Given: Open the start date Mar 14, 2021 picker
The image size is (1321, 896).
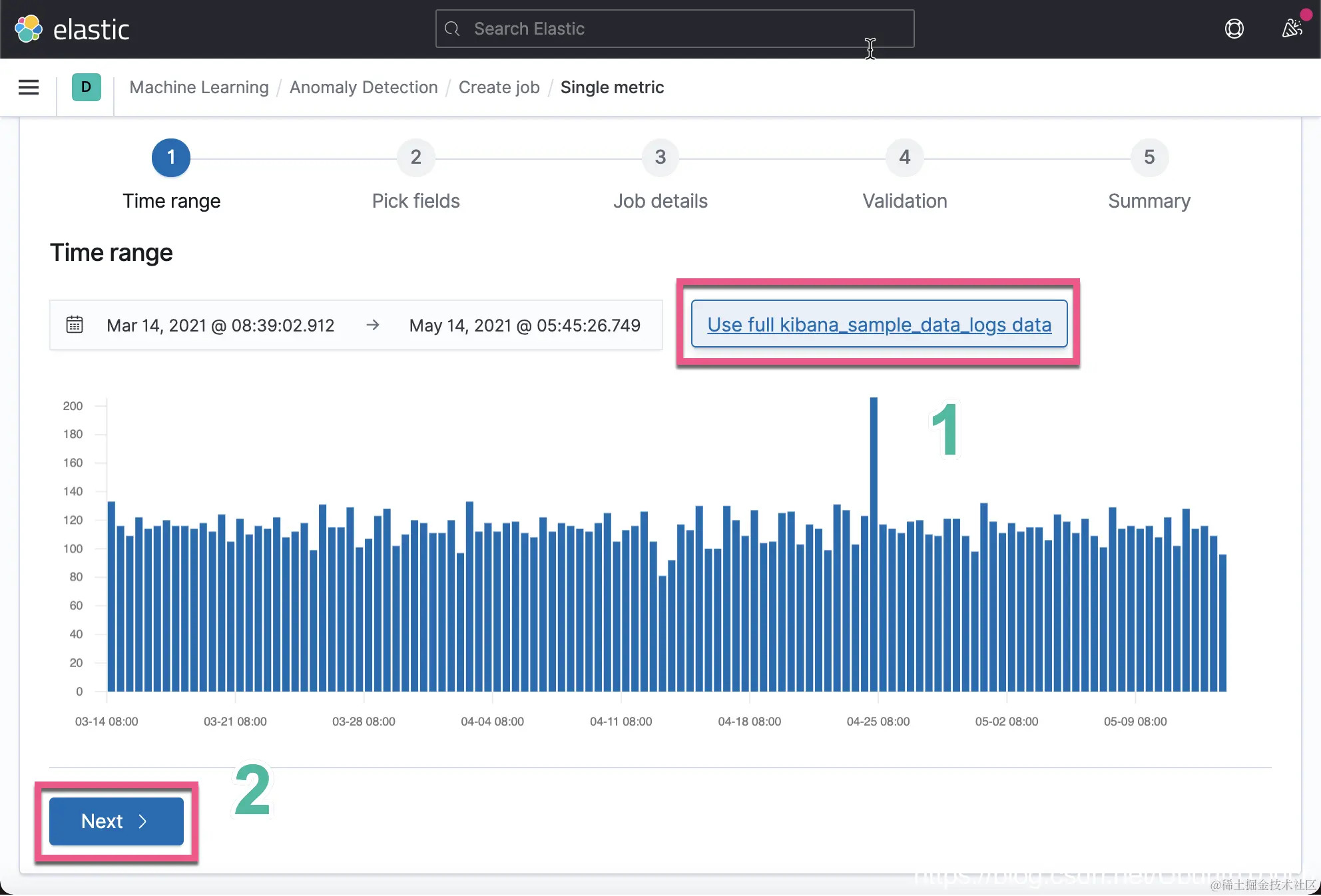Looking at the screenshot, I should click(x=220, y=325).
